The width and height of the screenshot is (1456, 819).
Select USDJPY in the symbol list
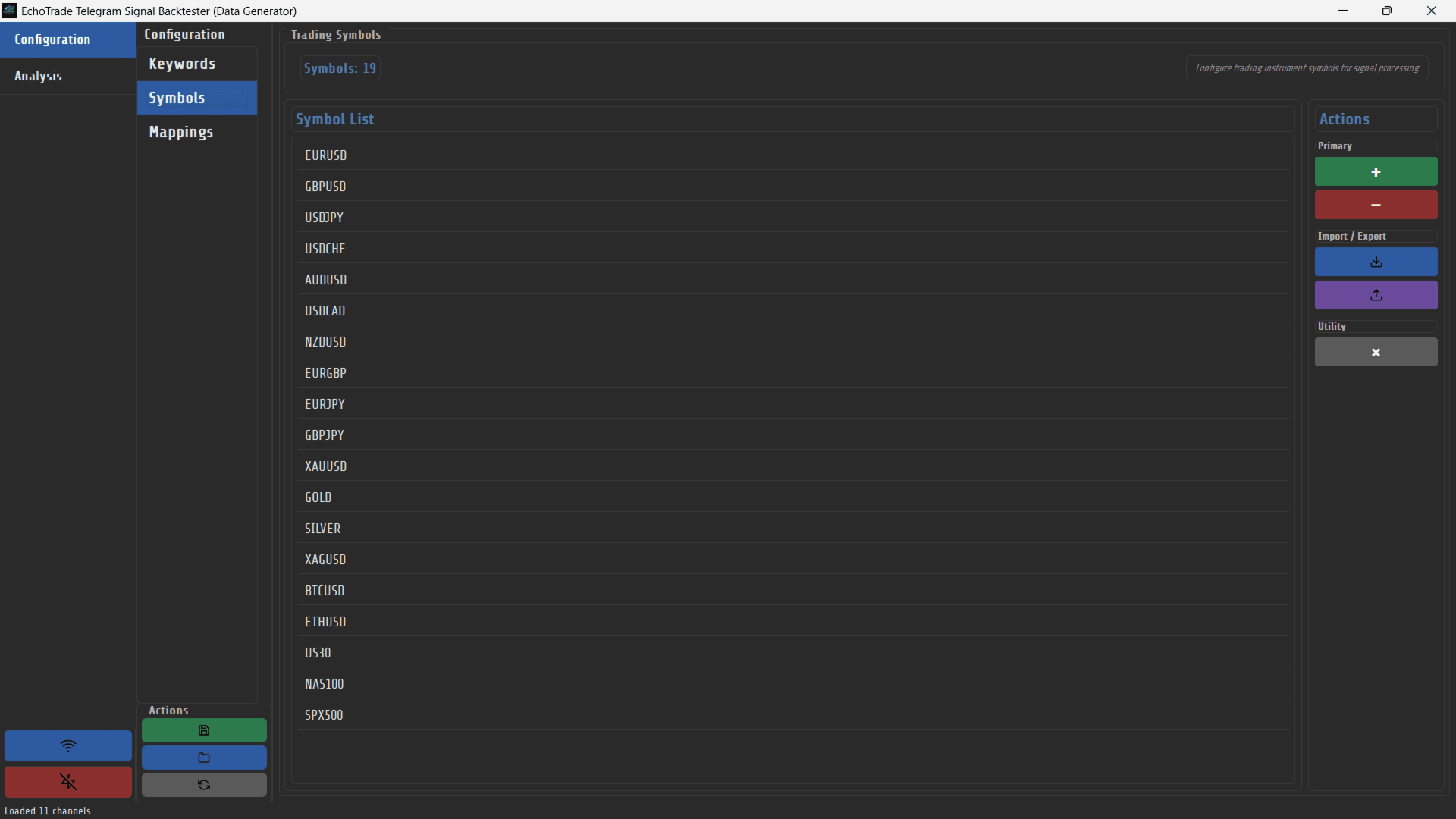click(793, 217)
